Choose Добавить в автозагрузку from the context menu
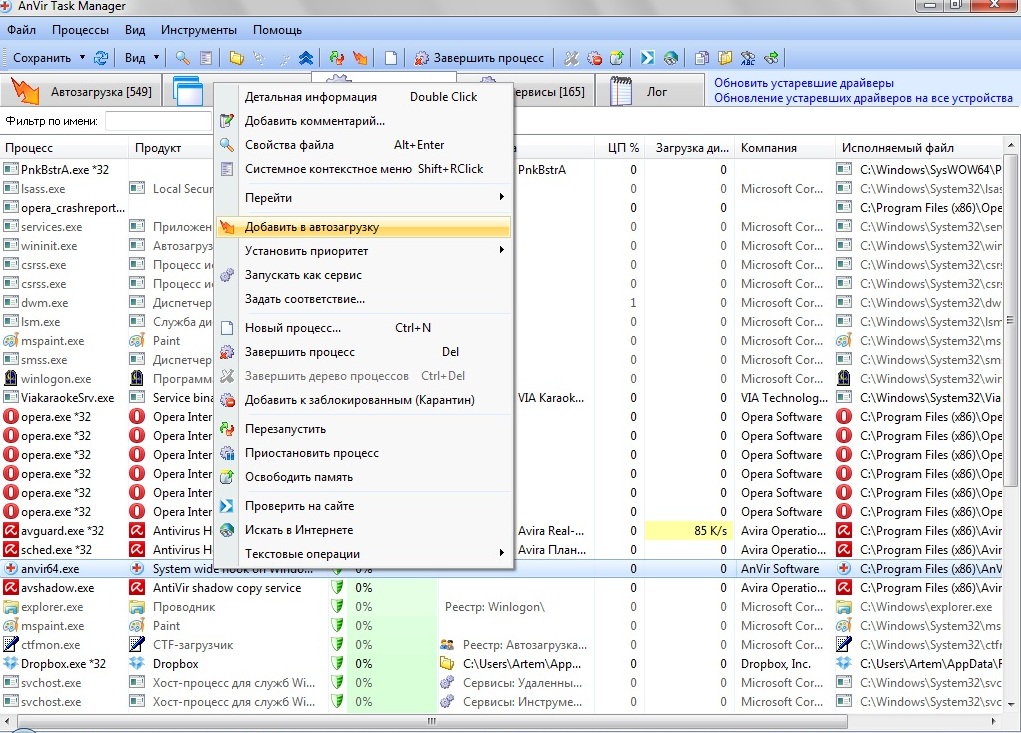 pyautogui.click(x=363, y=227)
